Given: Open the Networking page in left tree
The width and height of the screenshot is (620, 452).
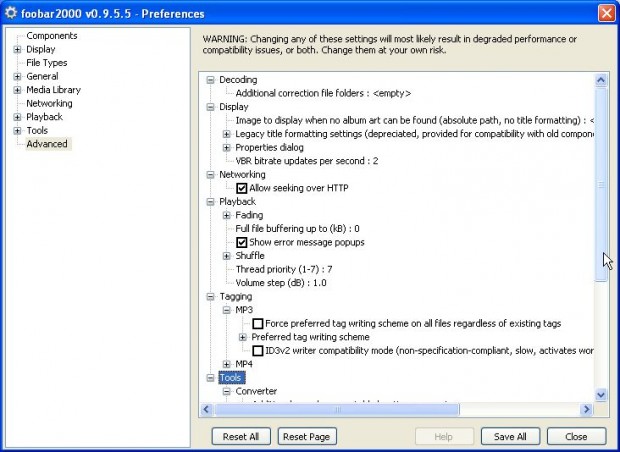Looking at the screenshot, I should pos(49,104).
